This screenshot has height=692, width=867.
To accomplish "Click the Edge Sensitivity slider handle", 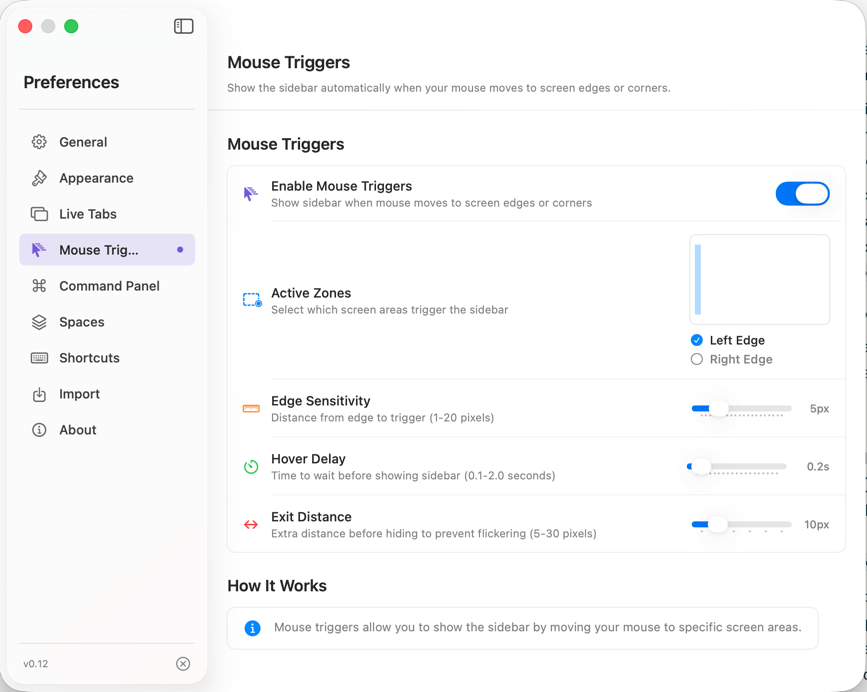I will (718, 408).
